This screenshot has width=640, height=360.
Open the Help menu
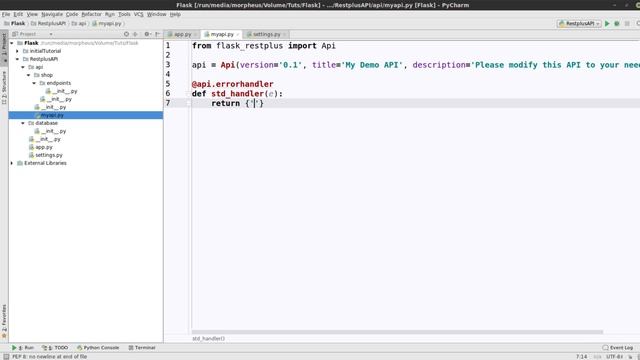(x=175, y=14)
